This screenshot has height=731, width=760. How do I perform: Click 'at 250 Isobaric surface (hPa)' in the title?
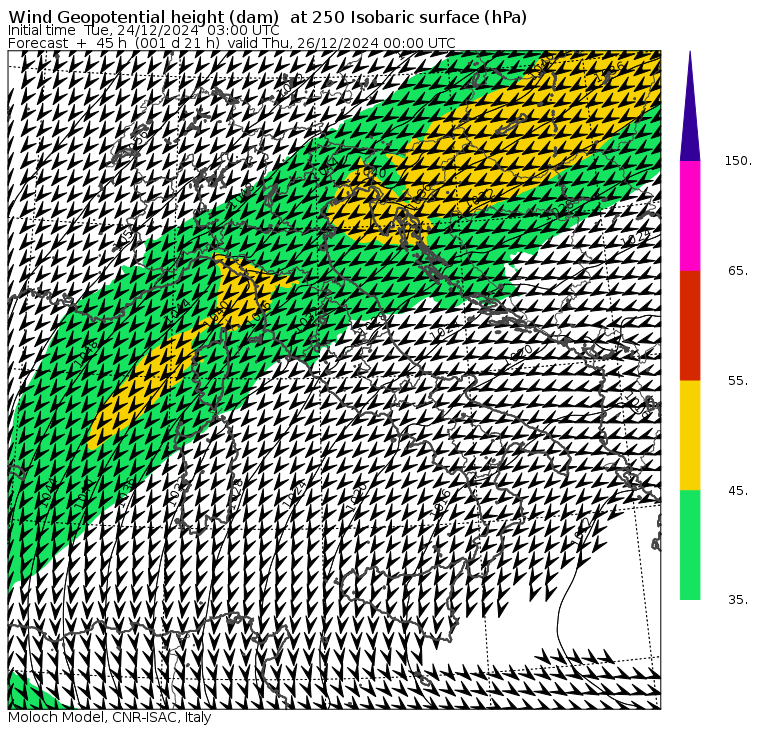[408, 17]
